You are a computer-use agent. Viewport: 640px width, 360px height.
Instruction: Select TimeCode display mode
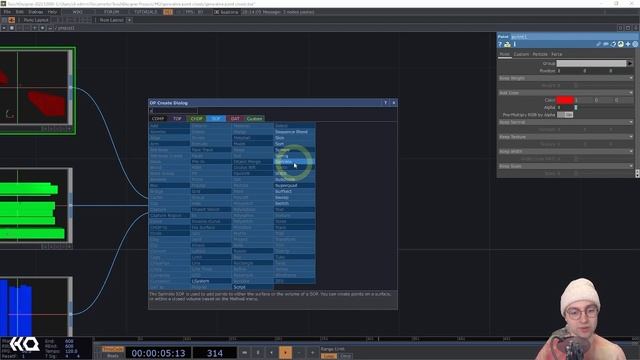[112, 349]
